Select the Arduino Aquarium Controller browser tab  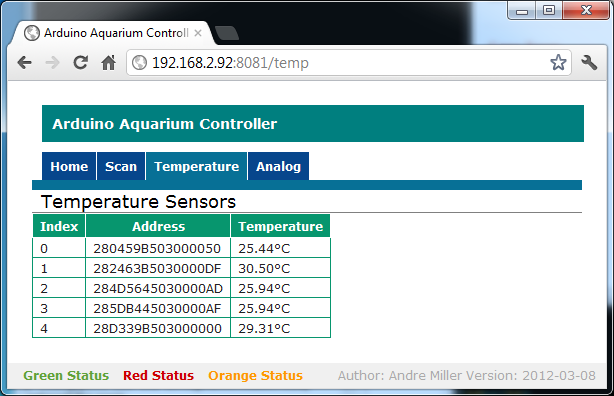click(x=114, y=33)
